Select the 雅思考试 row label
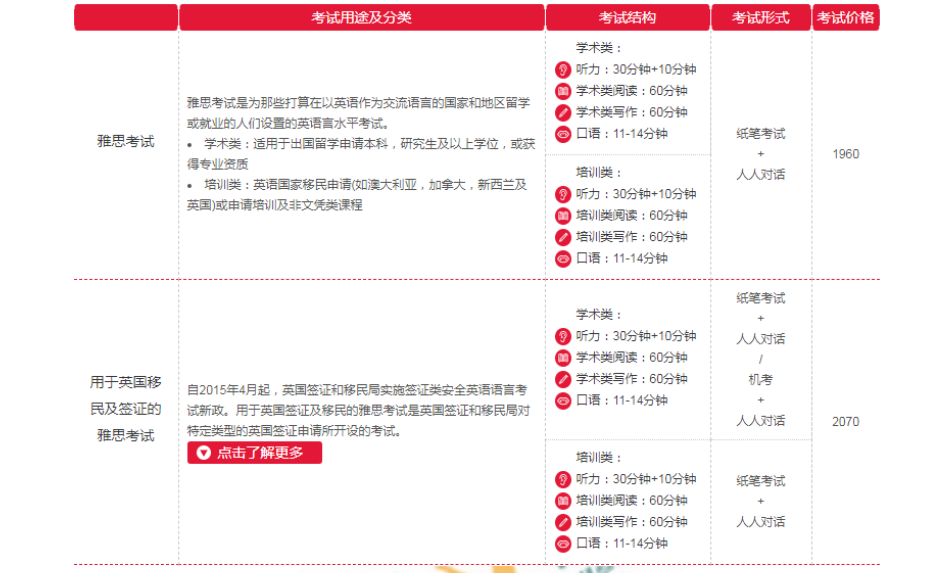 126,142
